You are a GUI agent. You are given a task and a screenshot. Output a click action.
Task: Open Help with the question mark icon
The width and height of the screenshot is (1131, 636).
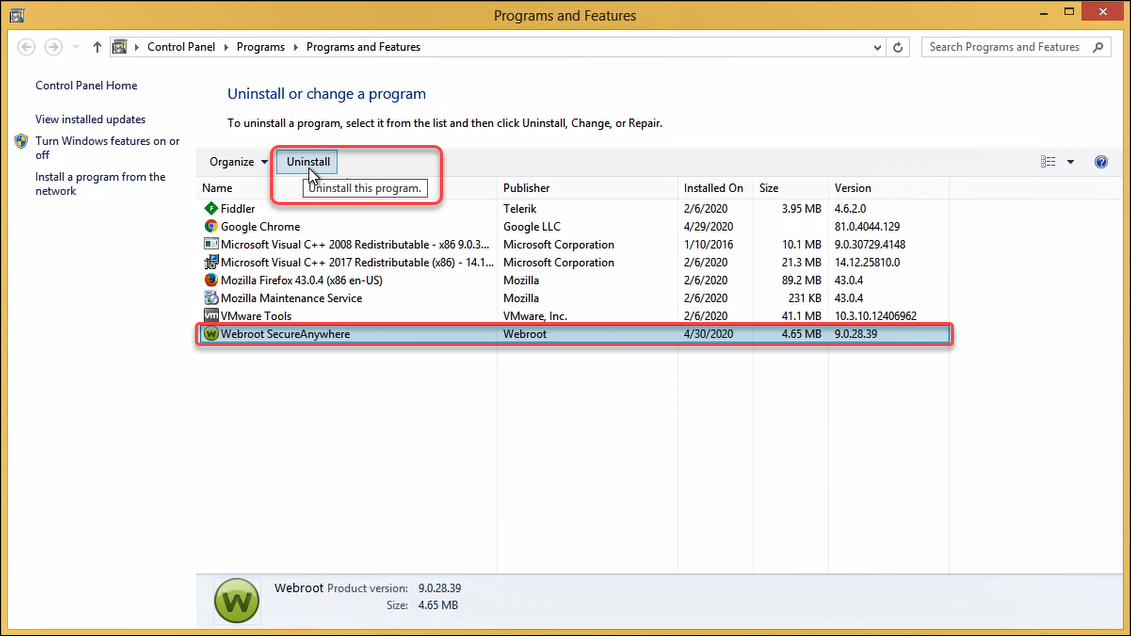tap(1101, 162)
